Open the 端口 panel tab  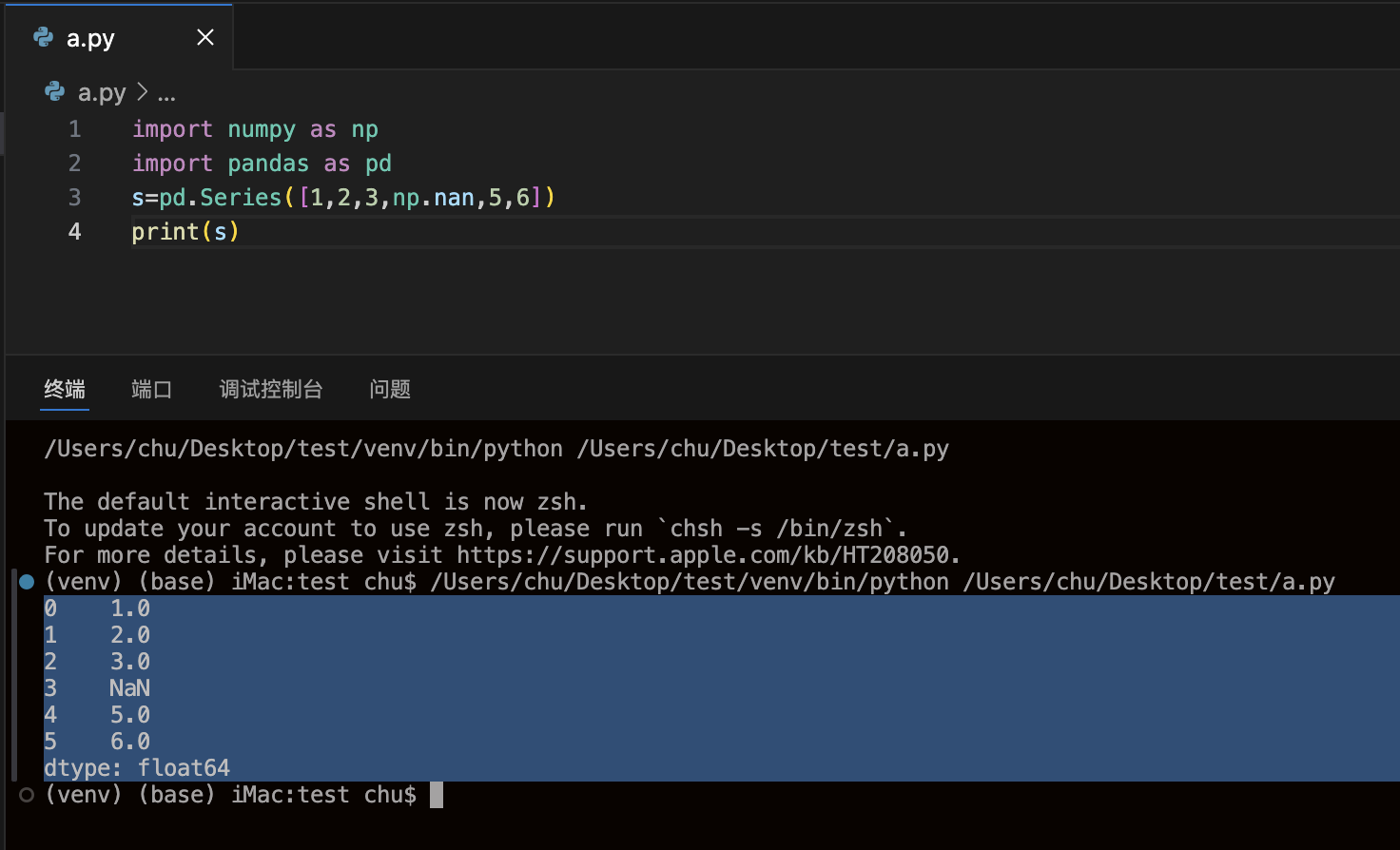151,389
